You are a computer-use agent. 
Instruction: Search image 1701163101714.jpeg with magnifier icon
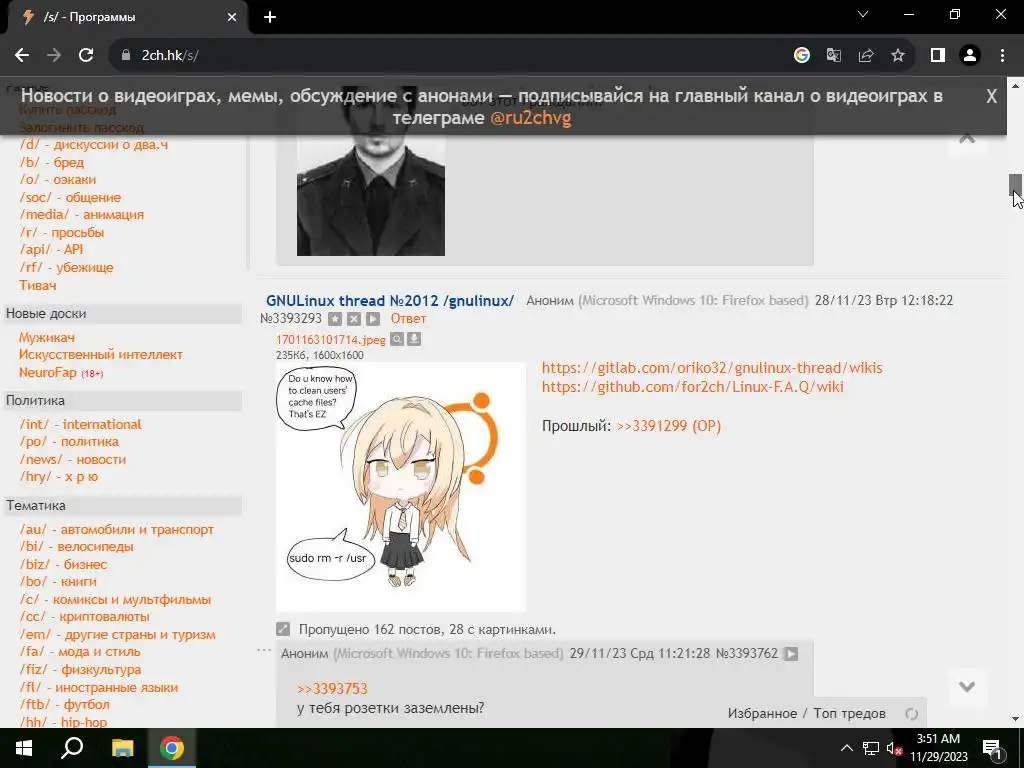pyautogui.click(x=396, y=339)
